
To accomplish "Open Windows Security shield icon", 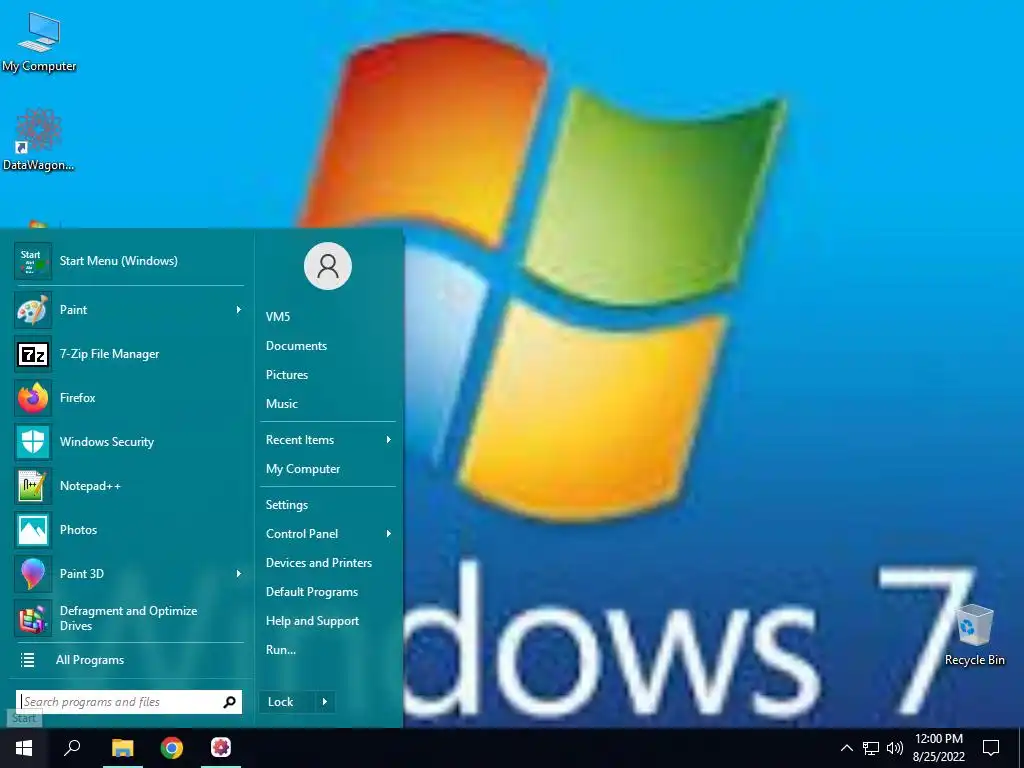I will tap(33, 441).
